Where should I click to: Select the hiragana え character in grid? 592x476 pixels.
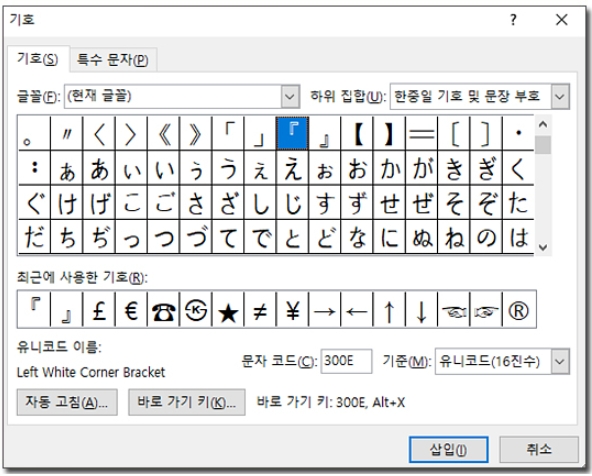point(293,168)
